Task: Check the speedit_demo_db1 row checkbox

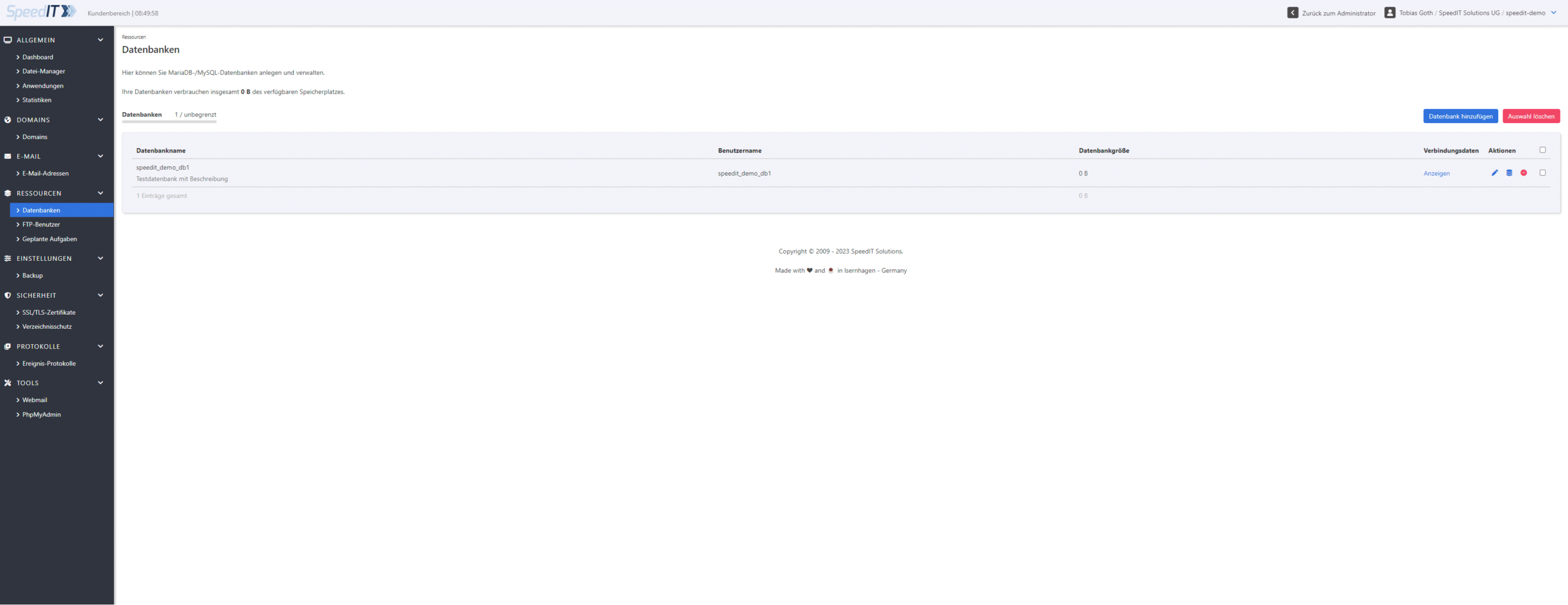Action: [1542, 173]
